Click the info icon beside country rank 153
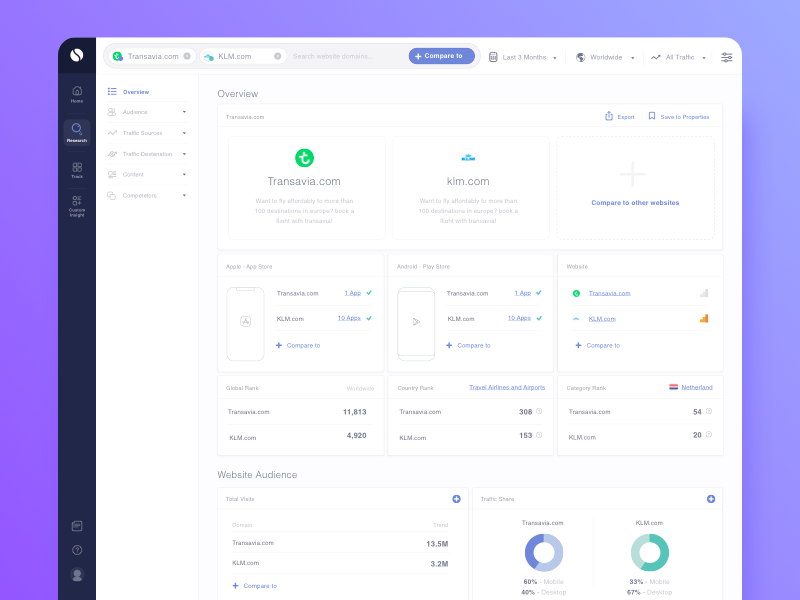800x600 pixels. (x=539, y=435)
